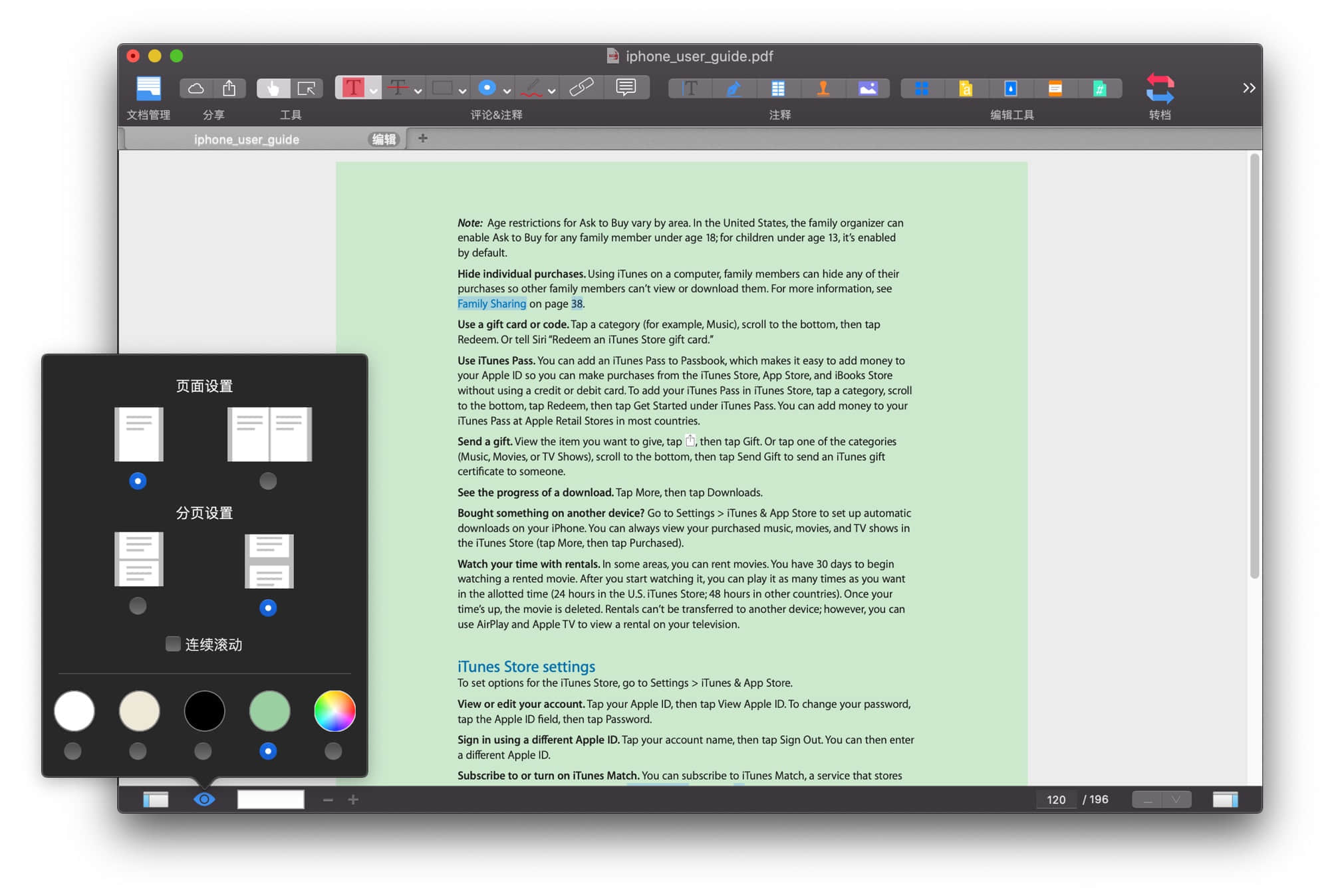Image resolution: width=1326 pixels, height=896 pixels.
Task: Select the strikethrough text tool
Action: [x=398, y=88]
